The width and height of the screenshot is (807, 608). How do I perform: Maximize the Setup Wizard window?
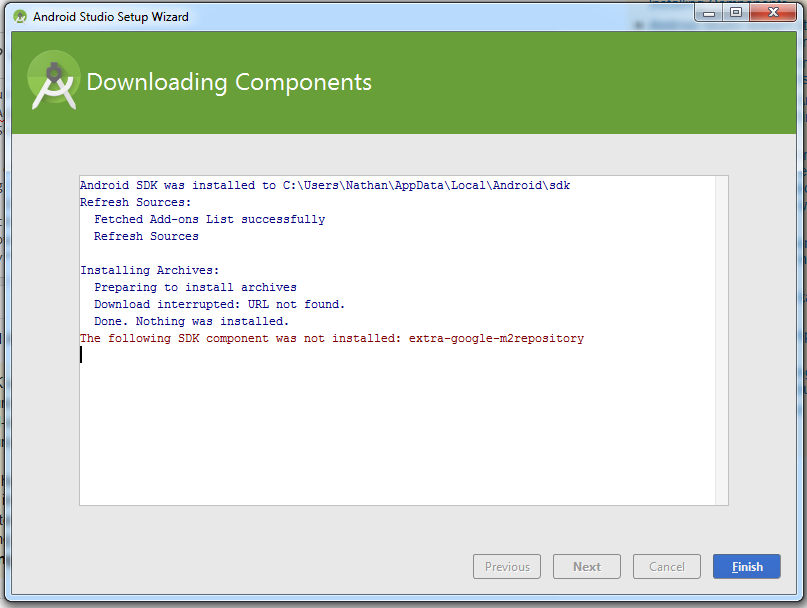736,13
